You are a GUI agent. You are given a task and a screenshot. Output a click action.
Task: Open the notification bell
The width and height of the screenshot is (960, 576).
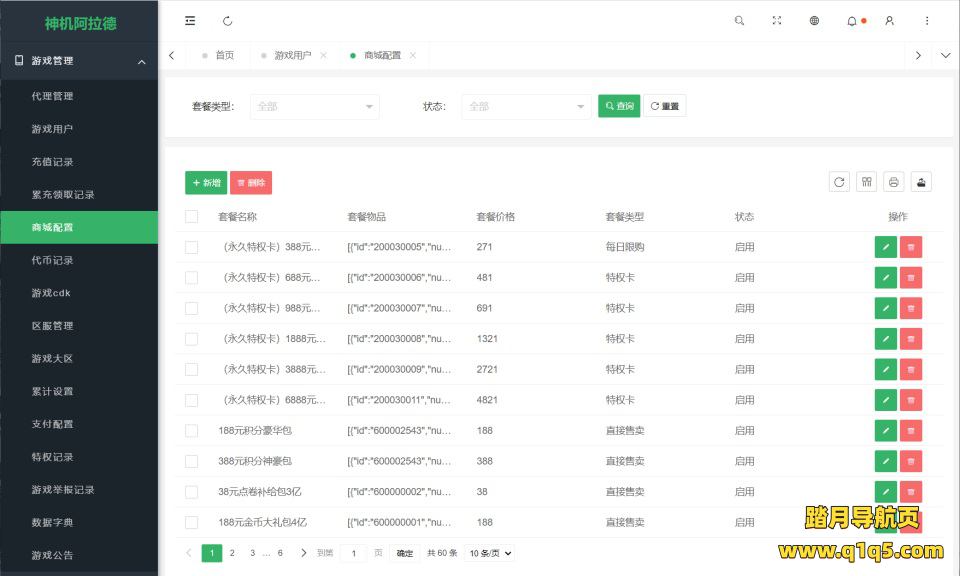pos(852,21)
